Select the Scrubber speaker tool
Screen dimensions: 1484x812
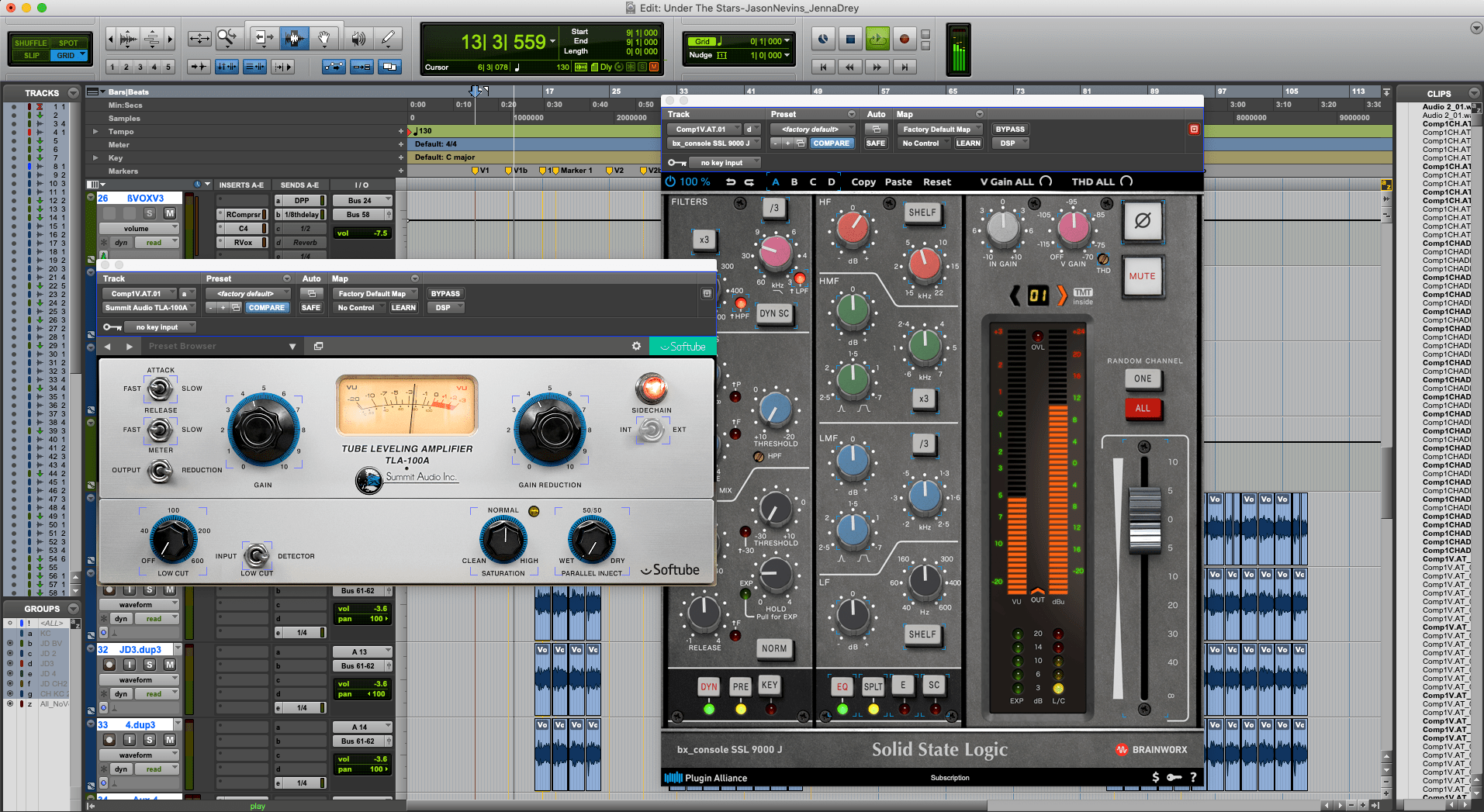[x=358, y=38]
